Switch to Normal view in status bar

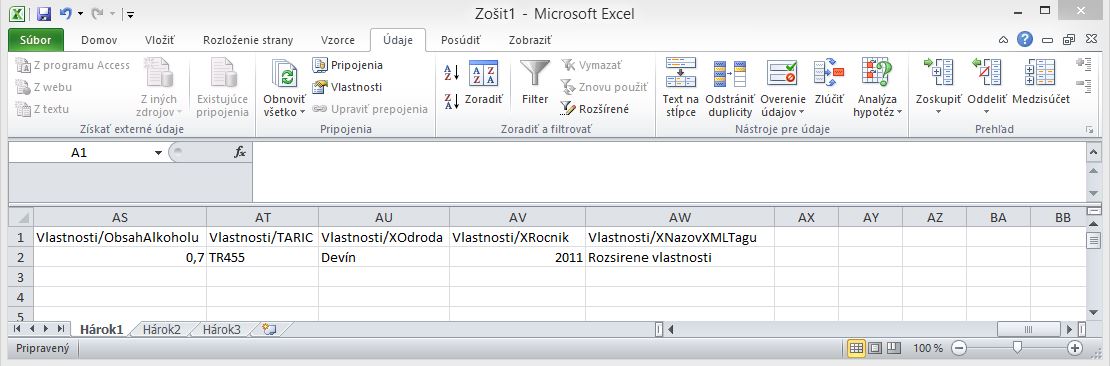click(x=857, y=348)
